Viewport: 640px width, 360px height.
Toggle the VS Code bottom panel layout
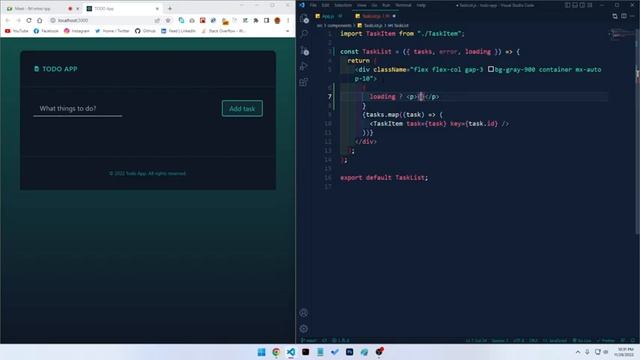point(575,5)
